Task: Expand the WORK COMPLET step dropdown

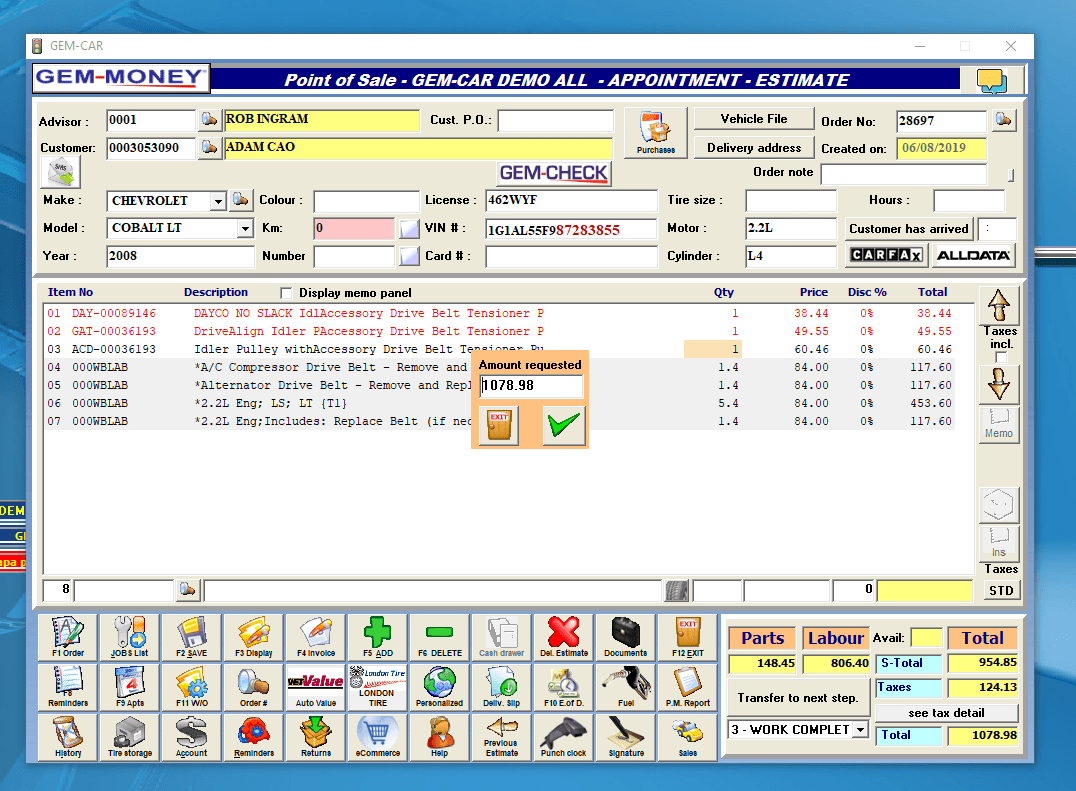Action: 861,730
